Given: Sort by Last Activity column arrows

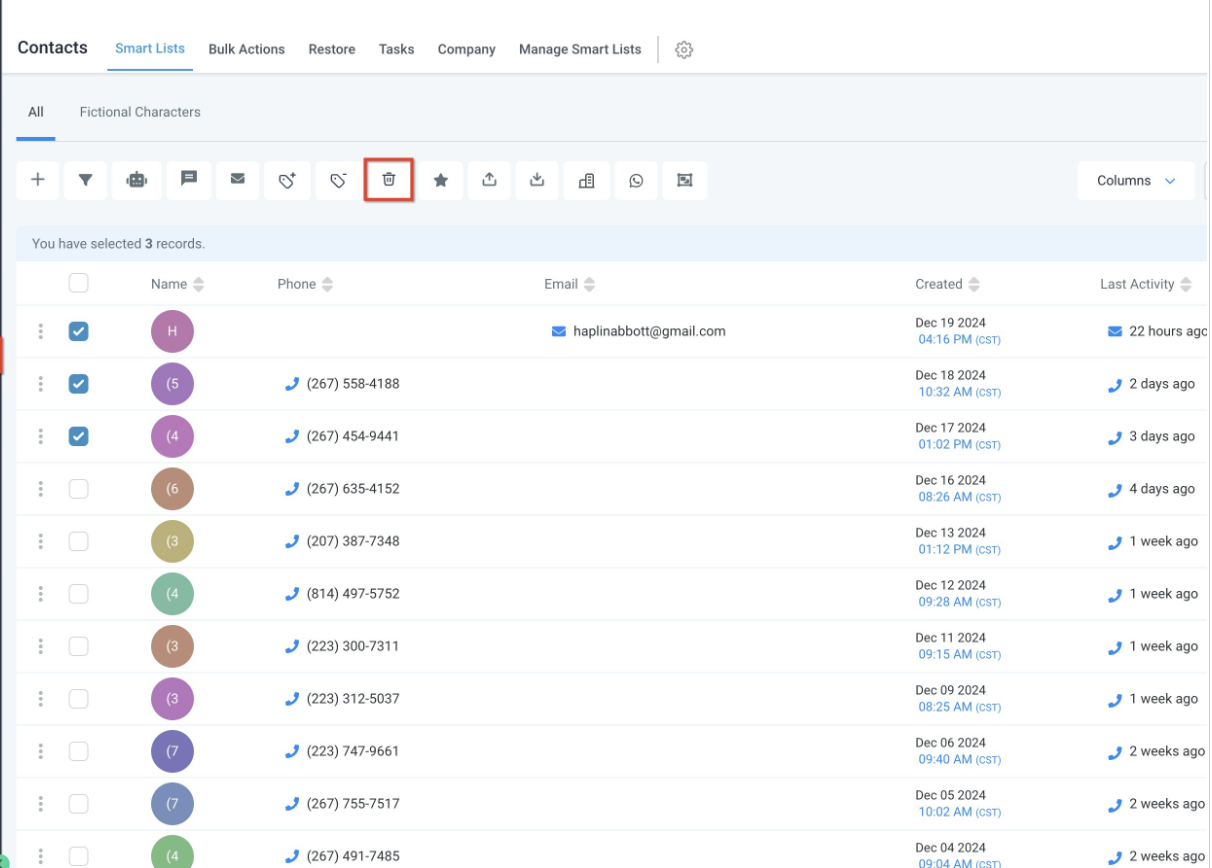Looking at the screenshot, I should tap(1186, 285).
